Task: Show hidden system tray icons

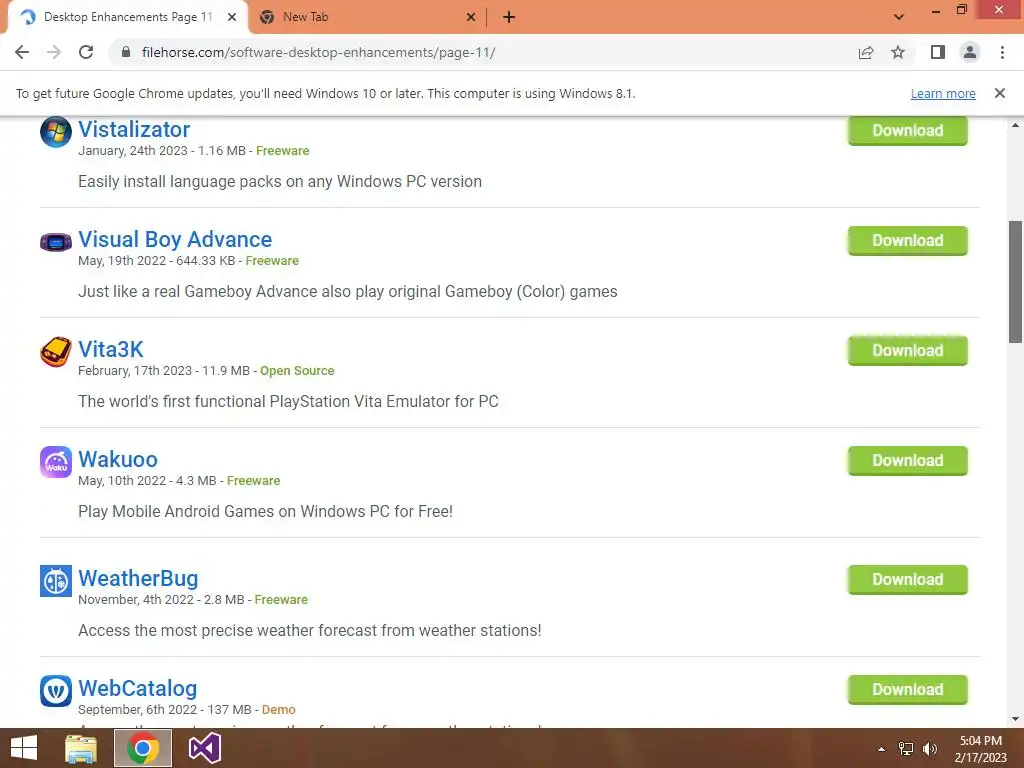Action: coord(881,749)
